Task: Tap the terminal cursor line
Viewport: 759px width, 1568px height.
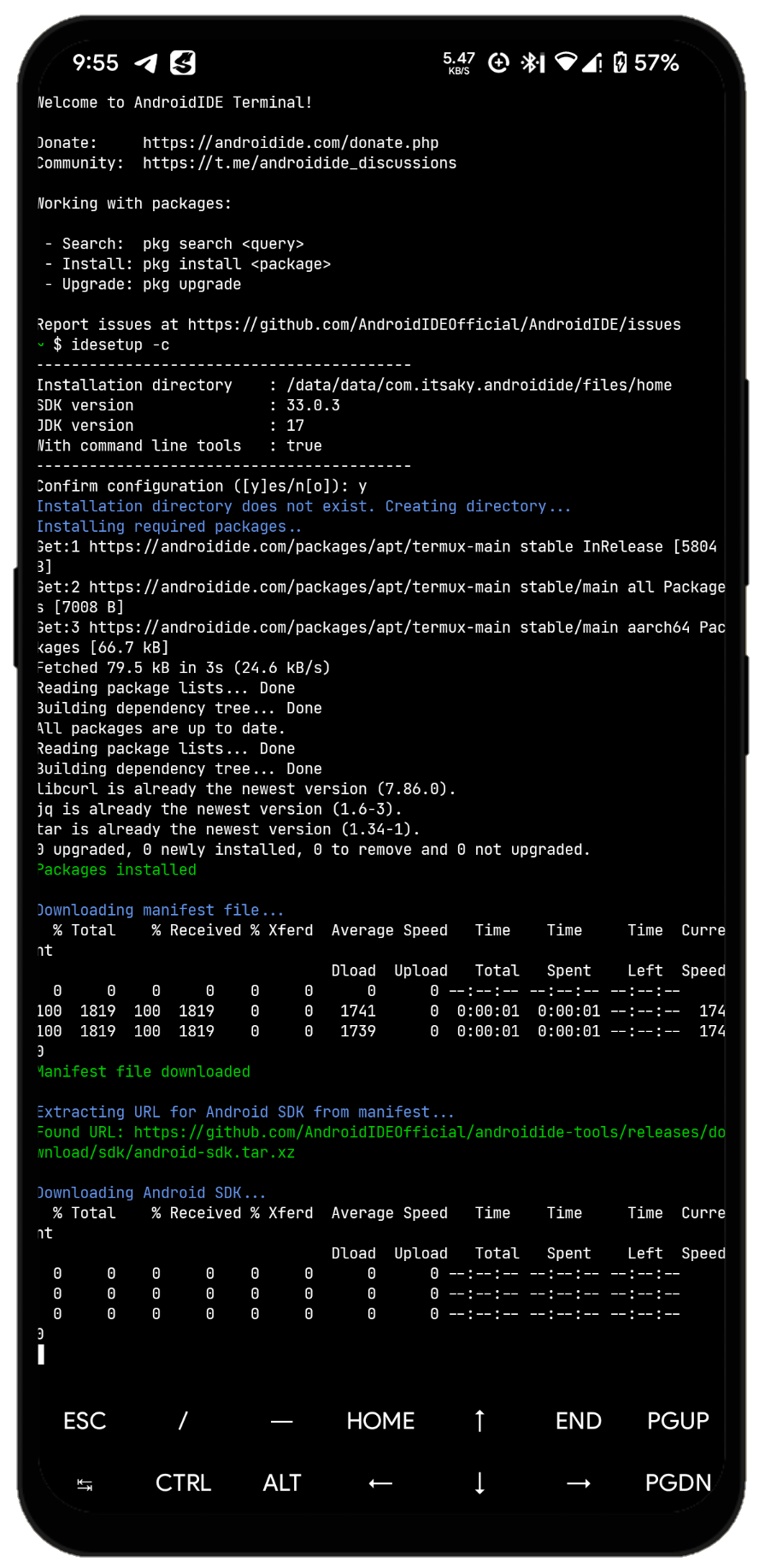Action: 41,1354
